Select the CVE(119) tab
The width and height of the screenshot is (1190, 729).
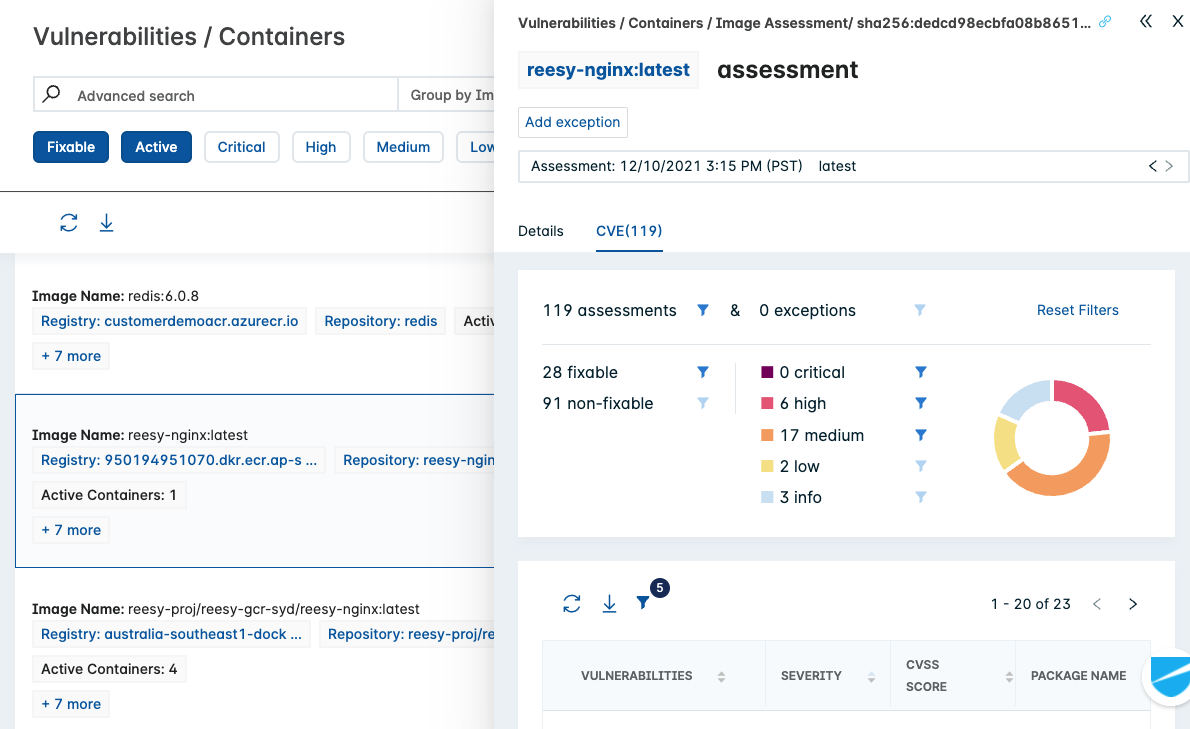[x=629, y=231]
